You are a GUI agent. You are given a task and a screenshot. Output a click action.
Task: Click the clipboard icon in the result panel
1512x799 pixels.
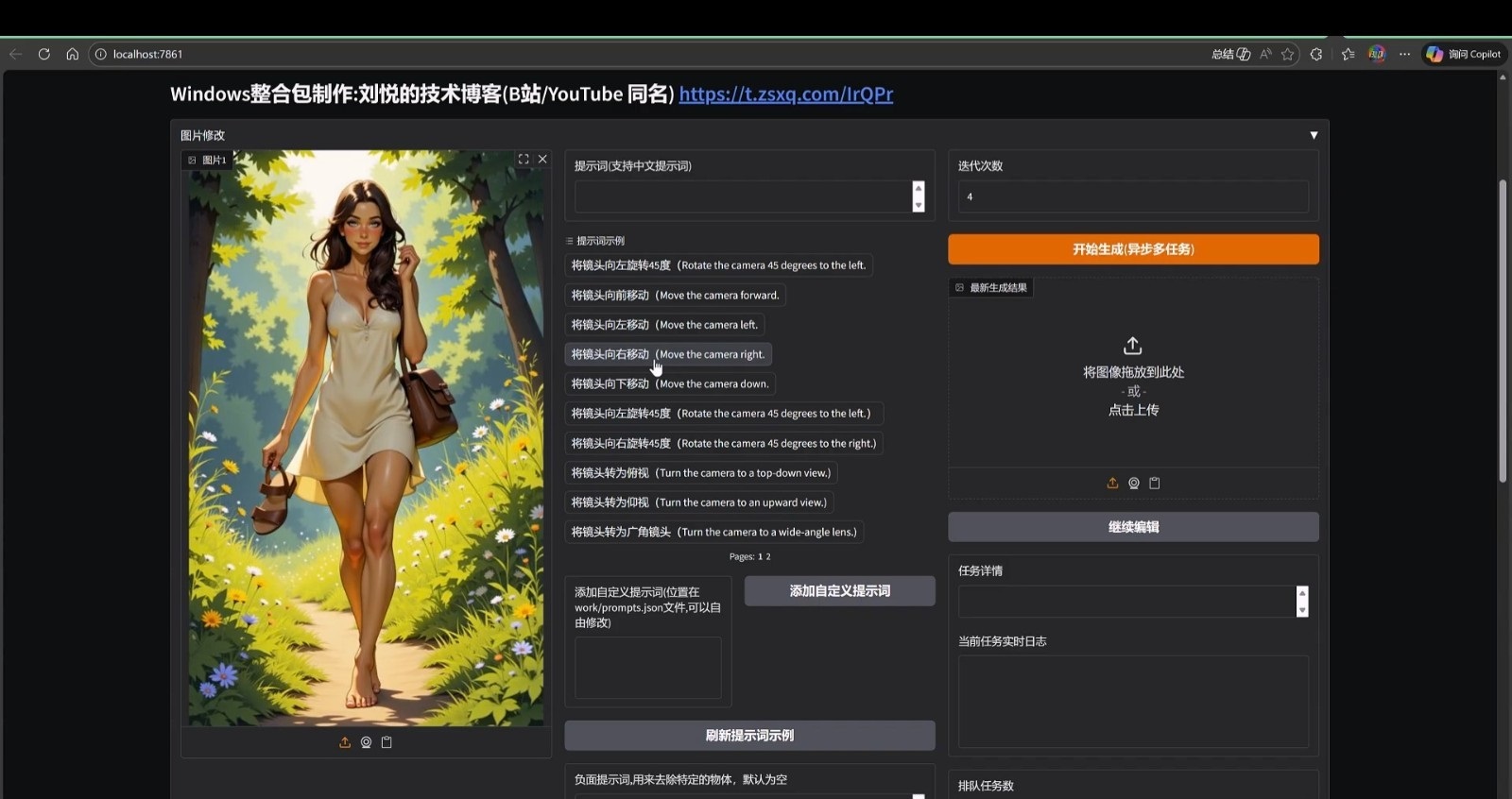pos(1155,483)
